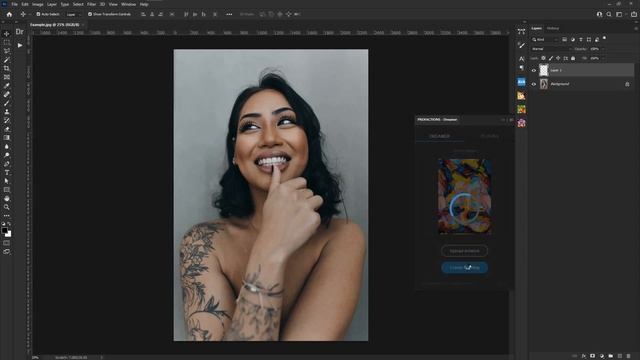Select the Frame tool
Viewport: 640px width, 360px height.
[x=7, y=77]
